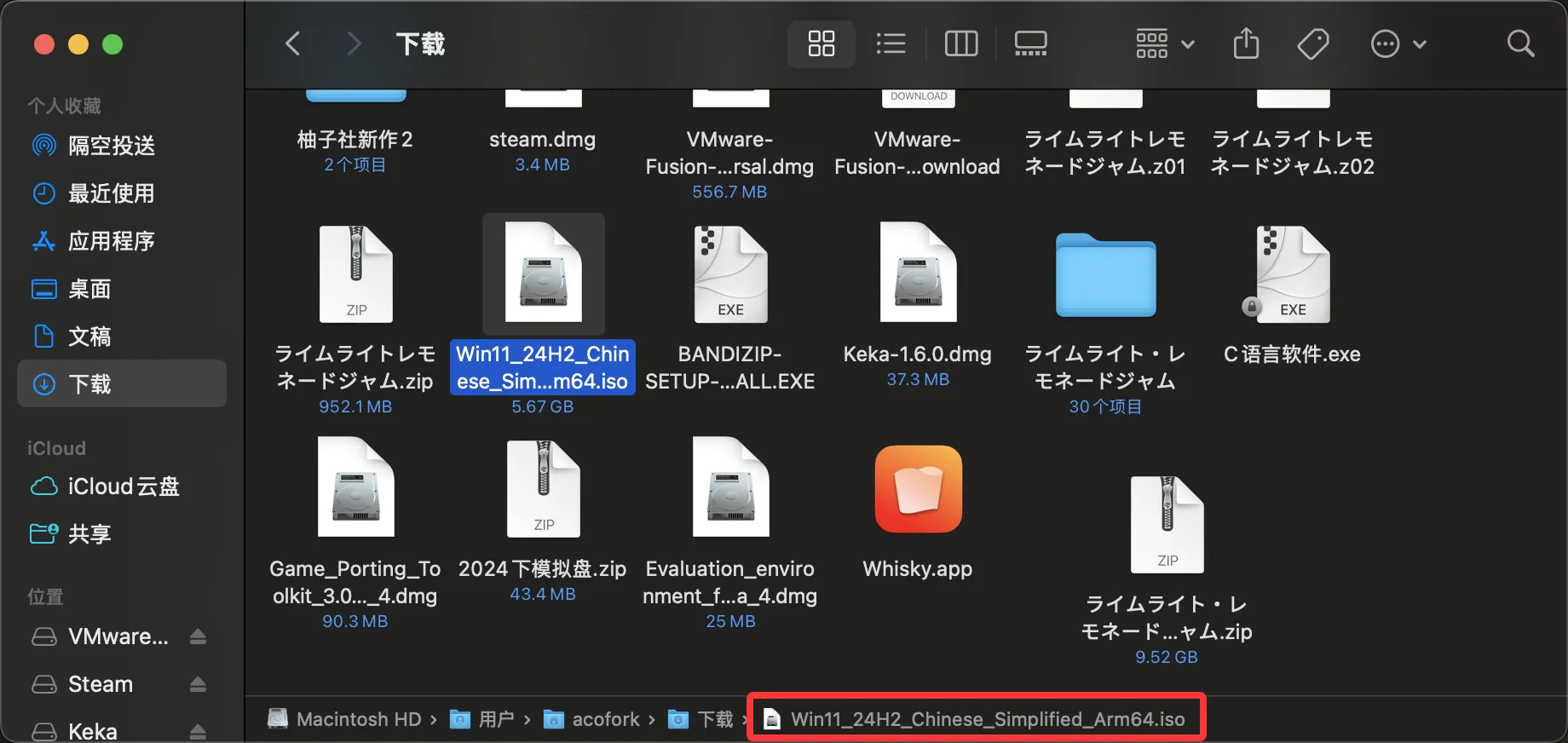Switch to icon grid view
Image resolution: width=1568 pixels, height=743 pixels.
[821, 43]
